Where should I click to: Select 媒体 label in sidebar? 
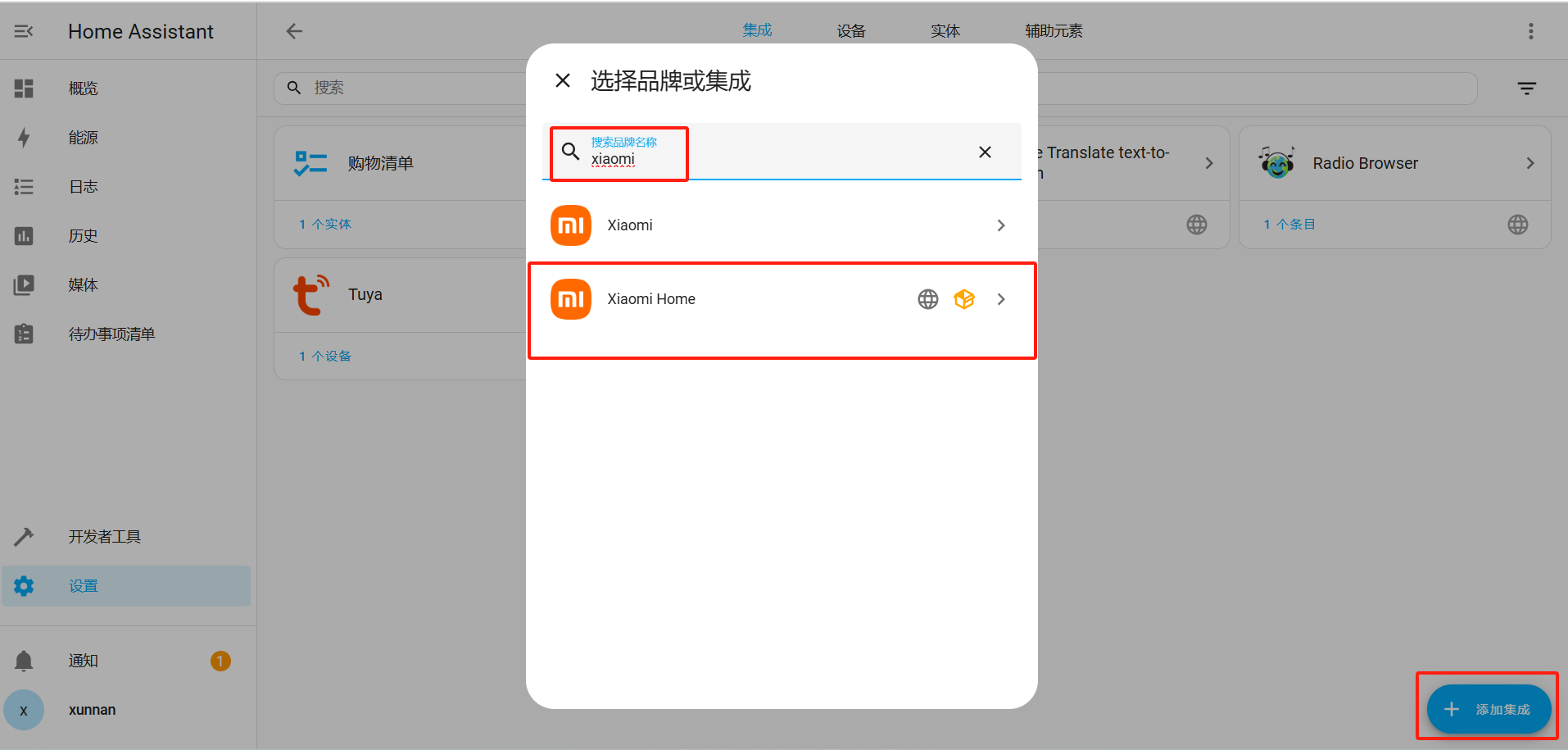pos(84,285)
